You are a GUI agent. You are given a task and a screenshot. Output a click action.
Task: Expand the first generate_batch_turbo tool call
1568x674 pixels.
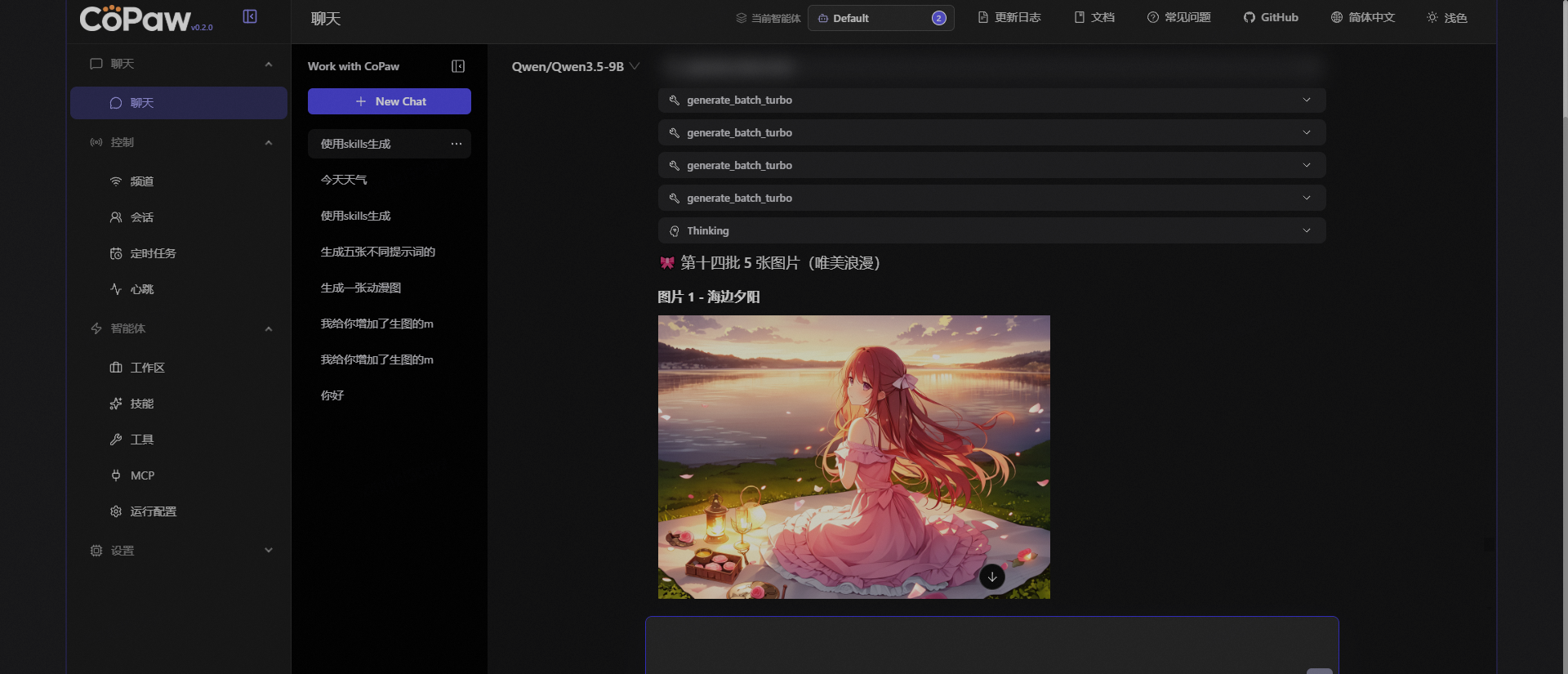[991, 100]
